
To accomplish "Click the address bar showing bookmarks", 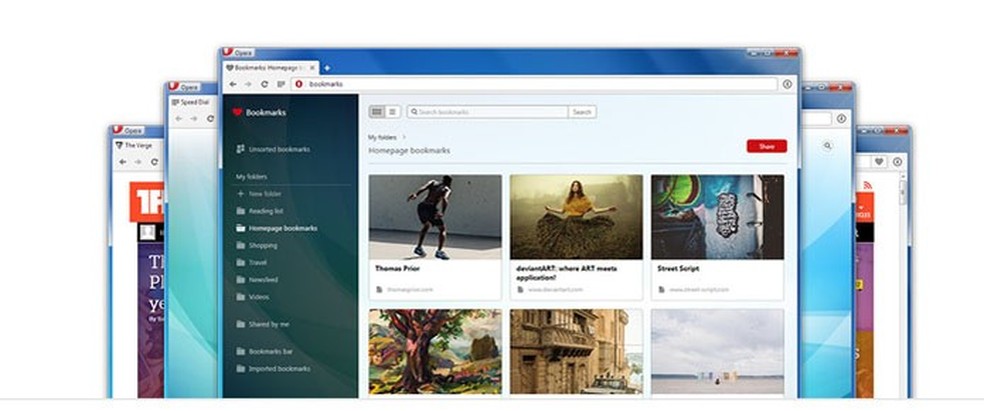I will coord(535,84).
